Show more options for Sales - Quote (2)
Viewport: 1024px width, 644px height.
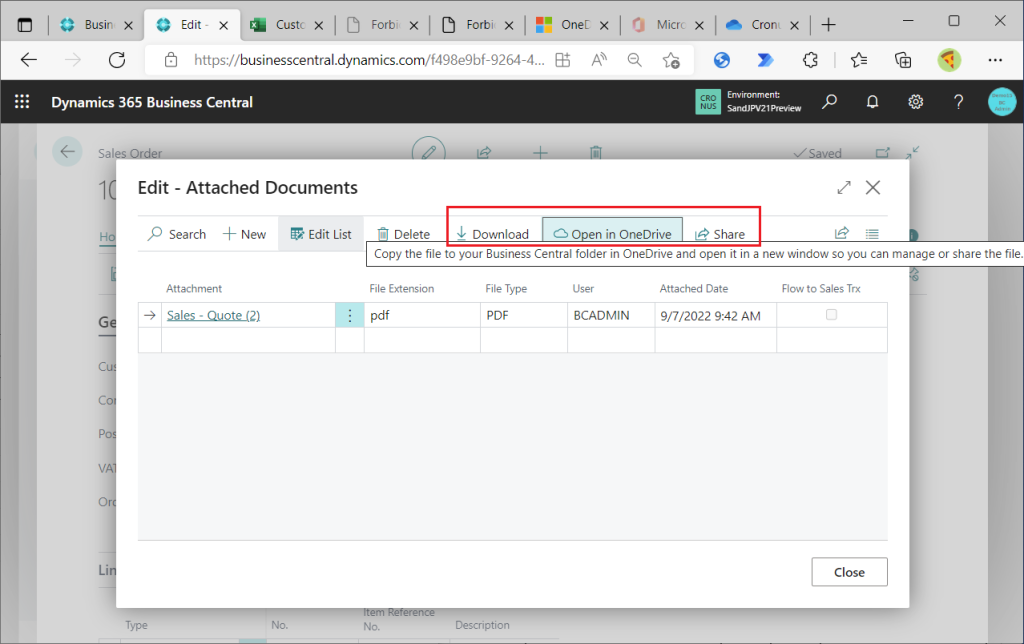coord(349,315)
